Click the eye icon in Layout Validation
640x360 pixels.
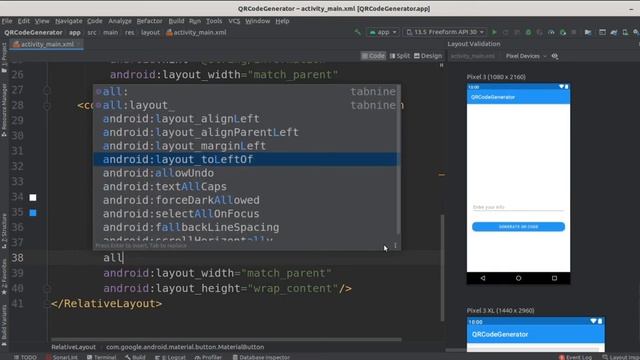pos(555,56)
